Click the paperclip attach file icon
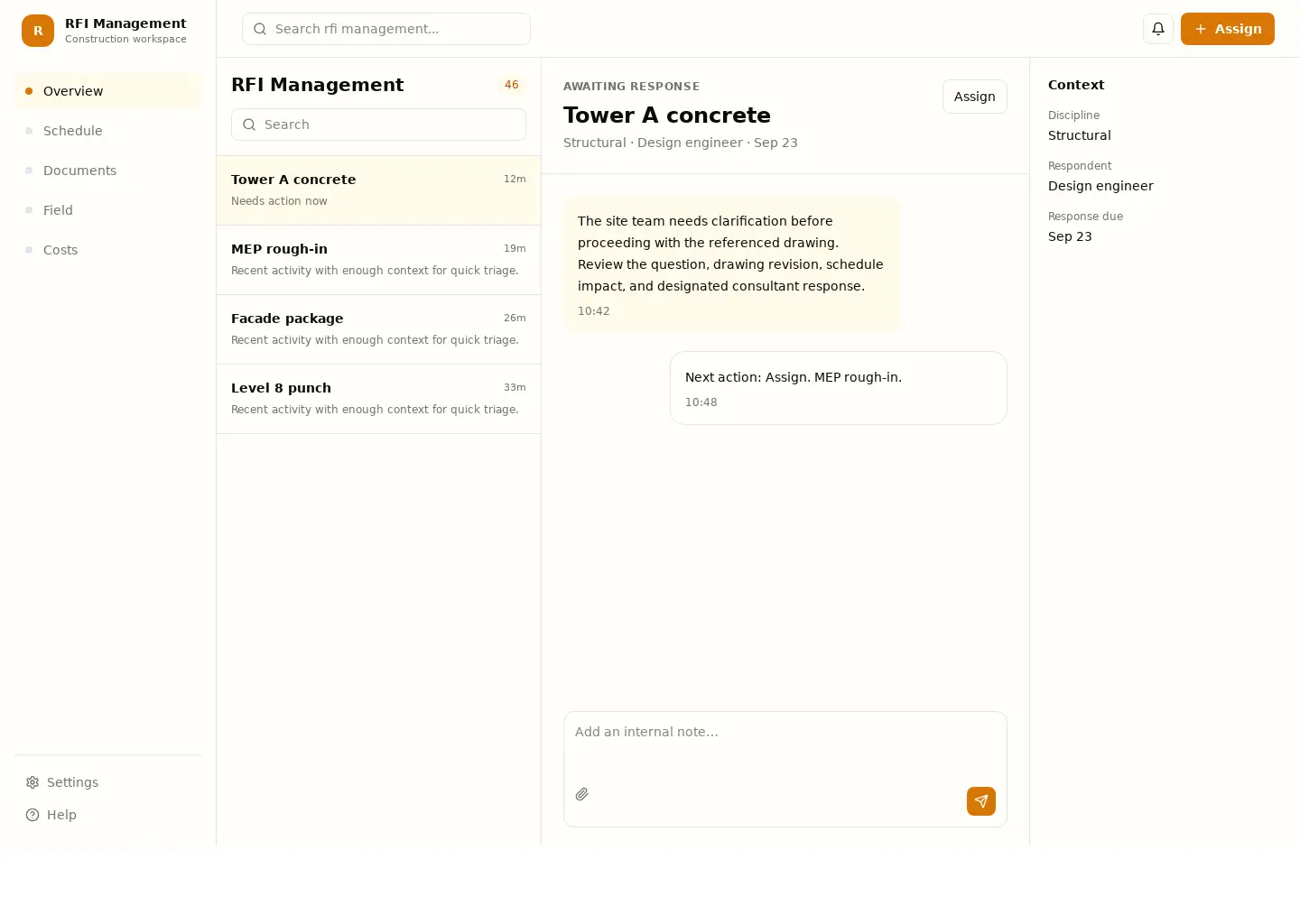This screenshot has height=924, width=1300. (582, 794)
